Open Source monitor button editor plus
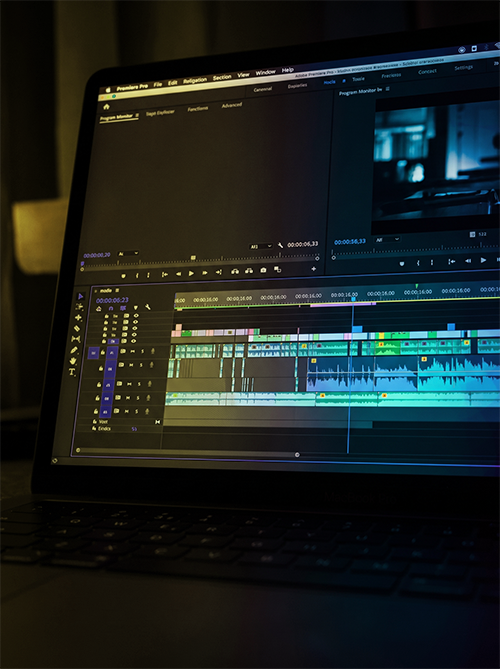Screen dimensions: 500x669 tap(314, 268)
